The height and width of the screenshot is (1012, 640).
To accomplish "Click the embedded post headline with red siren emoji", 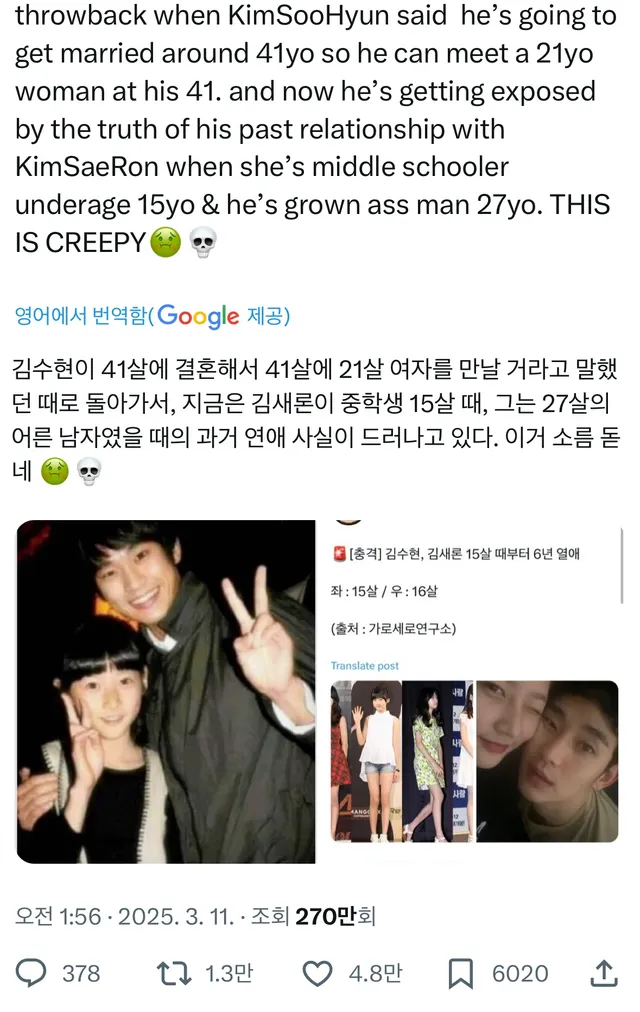I will pos(456,554).
